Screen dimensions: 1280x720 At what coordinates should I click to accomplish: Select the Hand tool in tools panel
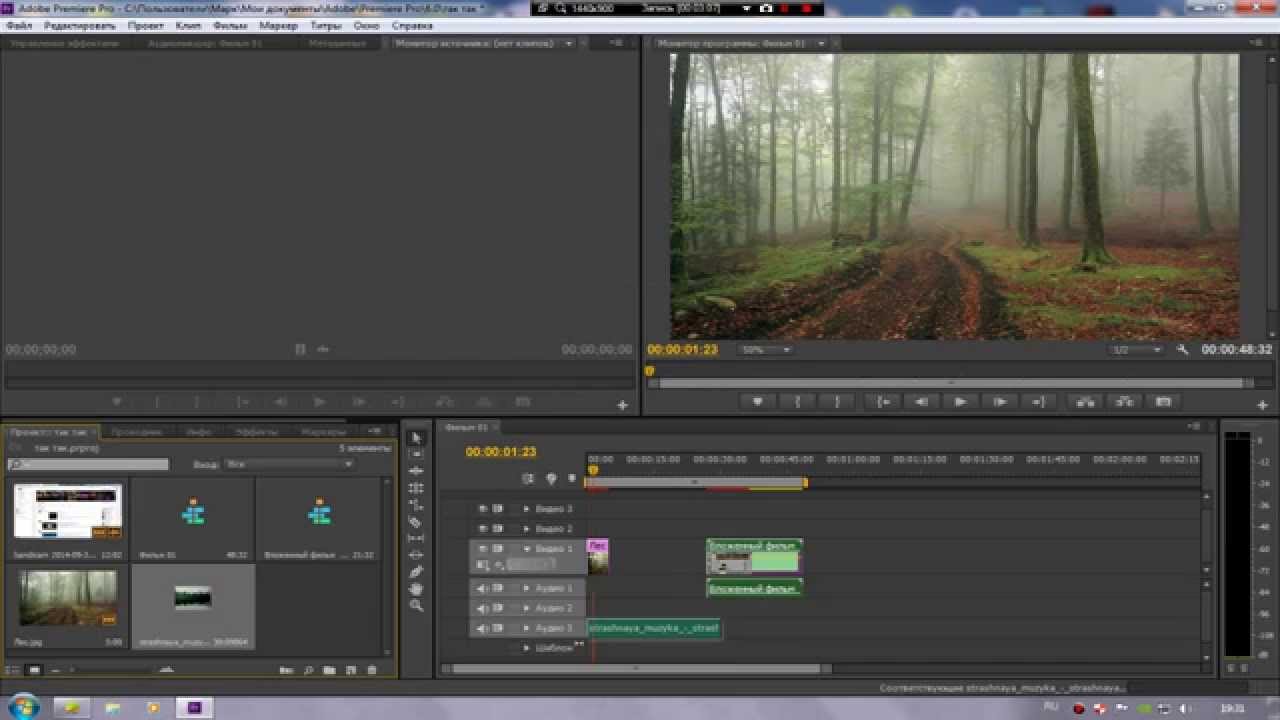(417, 589)
